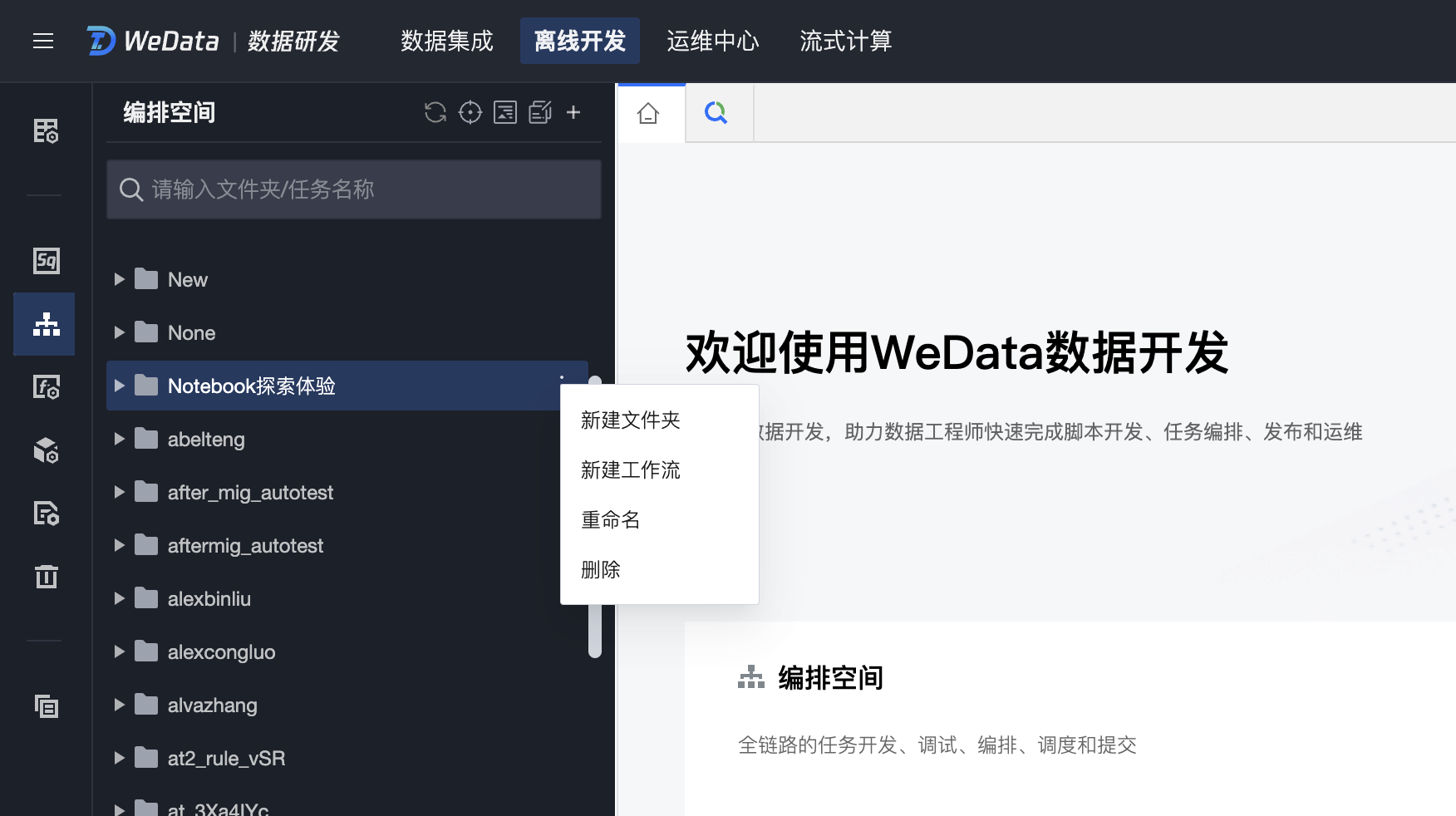Click the 数据研发 product title
The width and height of the screenshot is (1456, 816).
point(293,41)
